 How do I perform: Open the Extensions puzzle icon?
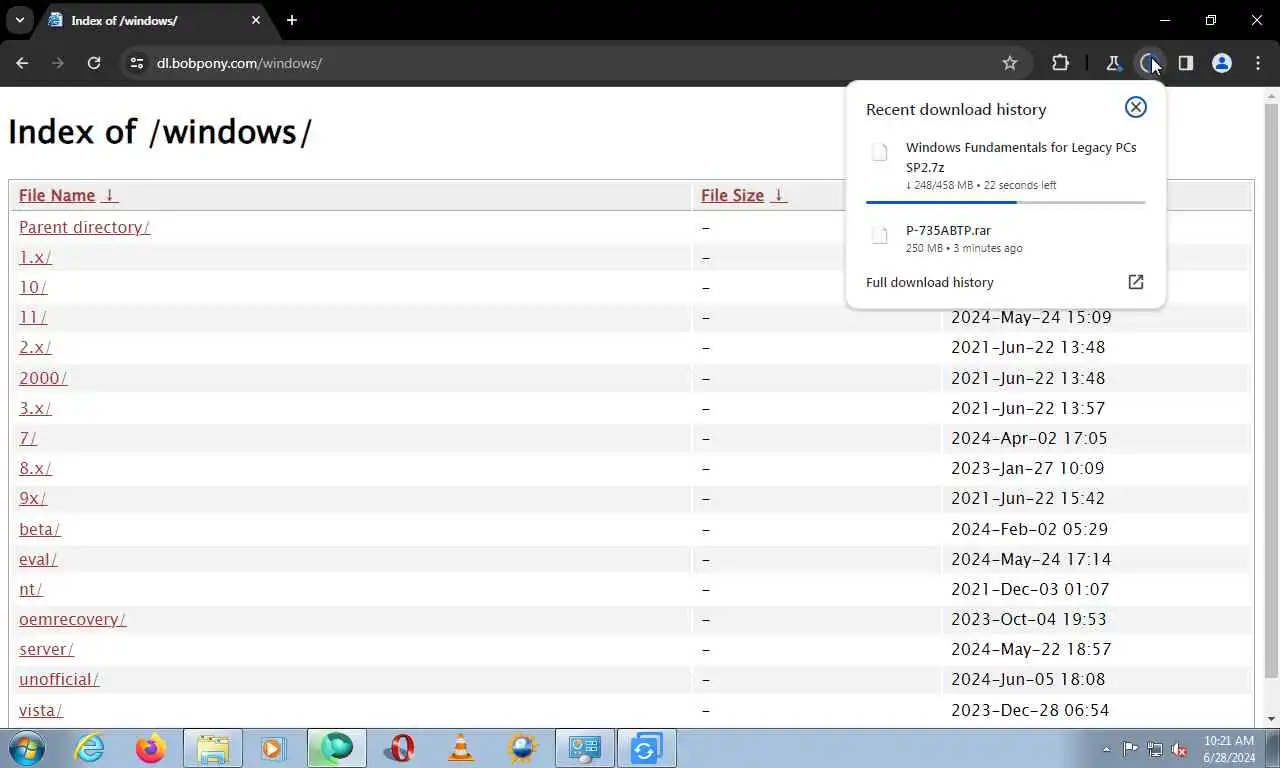click(x=1060, y=63)
